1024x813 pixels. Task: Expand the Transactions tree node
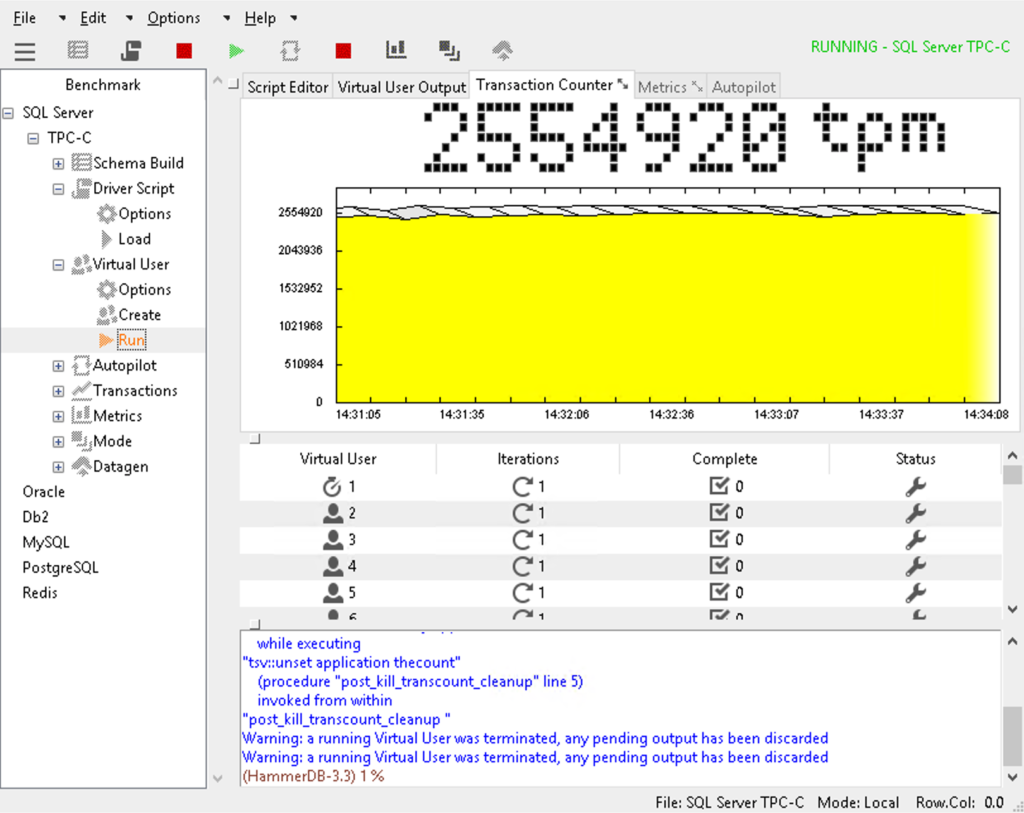(x=58, y=391)
